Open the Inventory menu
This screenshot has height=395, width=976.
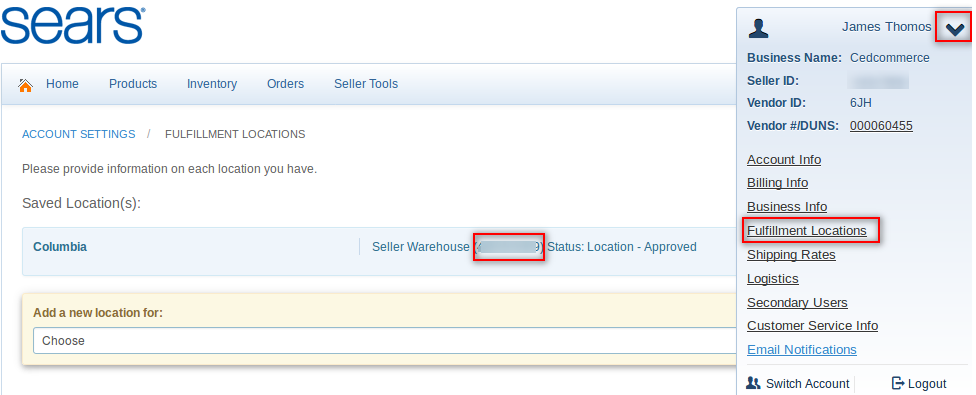coord(212,83)
